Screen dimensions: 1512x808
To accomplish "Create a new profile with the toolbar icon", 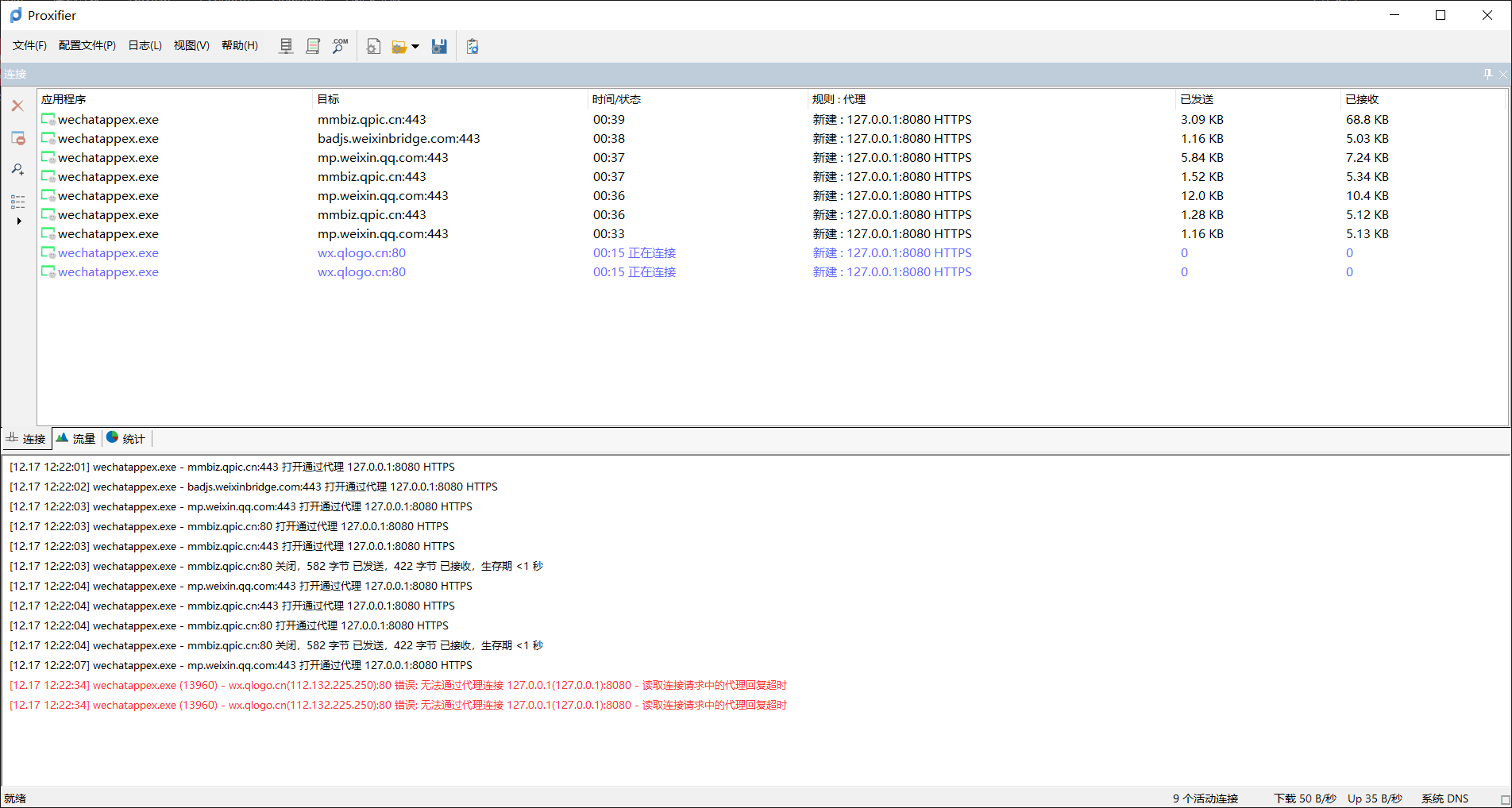I will point(373,46).
